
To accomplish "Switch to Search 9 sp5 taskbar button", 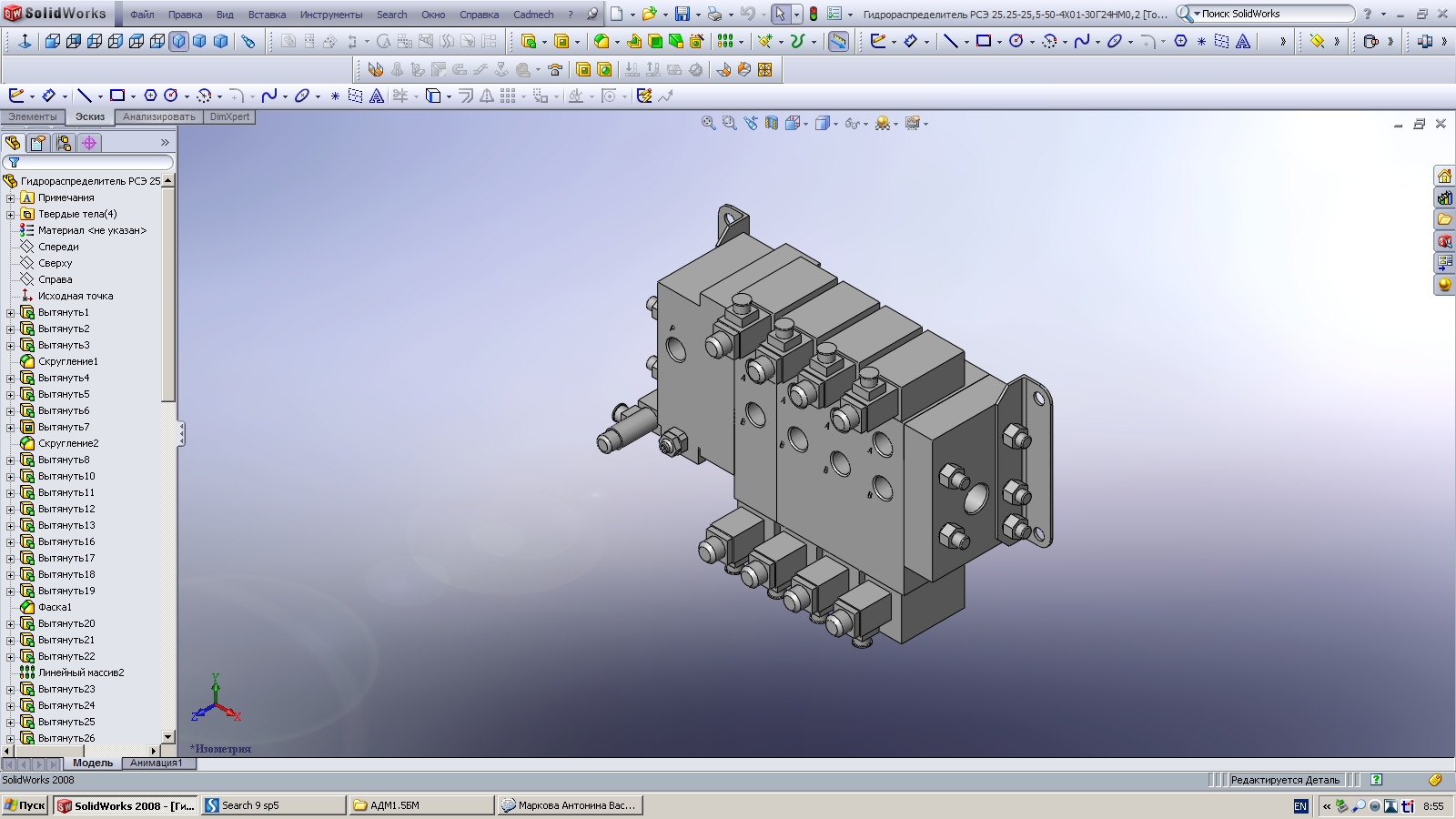I will tap(274, 805).
